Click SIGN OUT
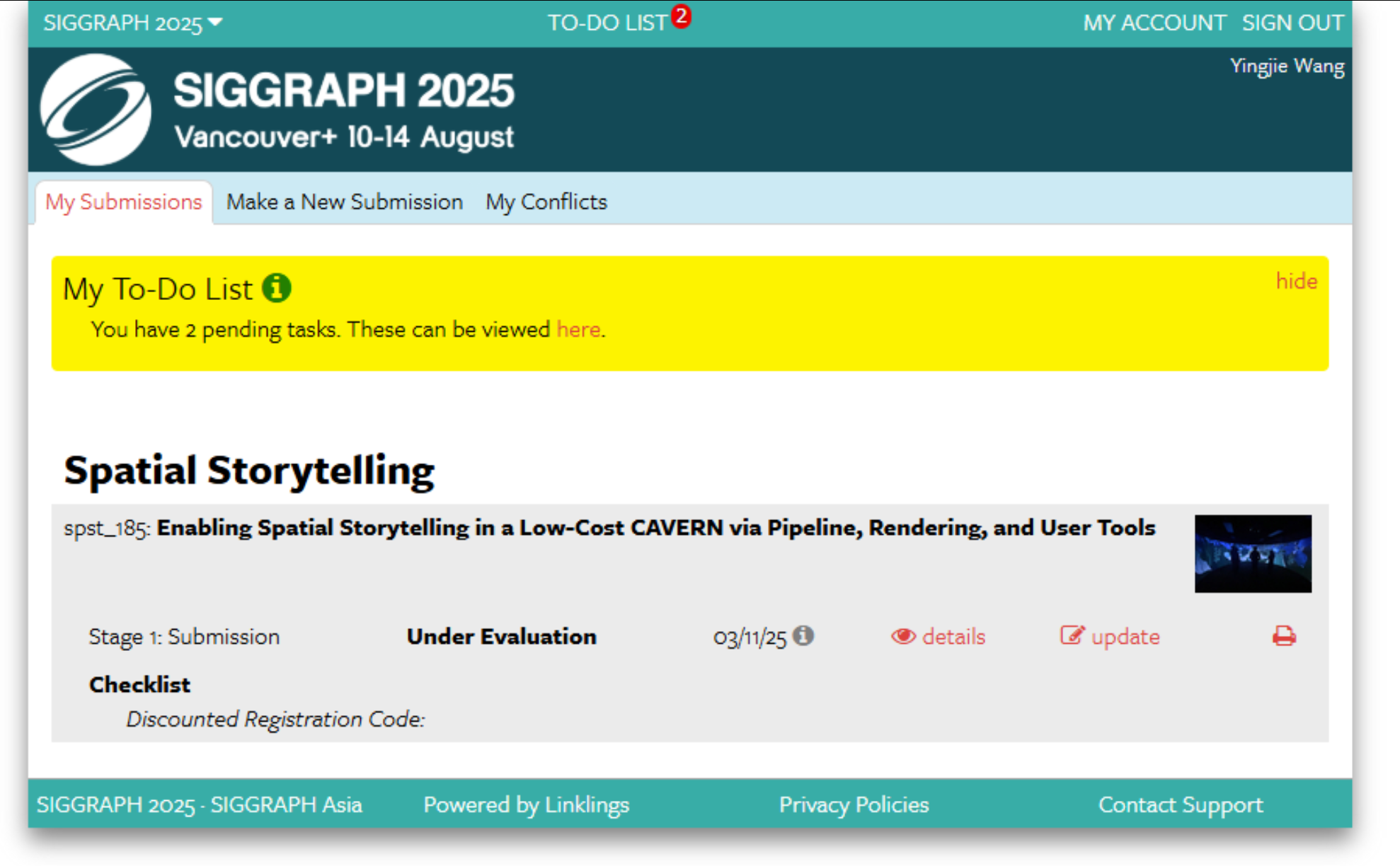The width and height of the screenshot is (1400, 866). pos(1292,23)
